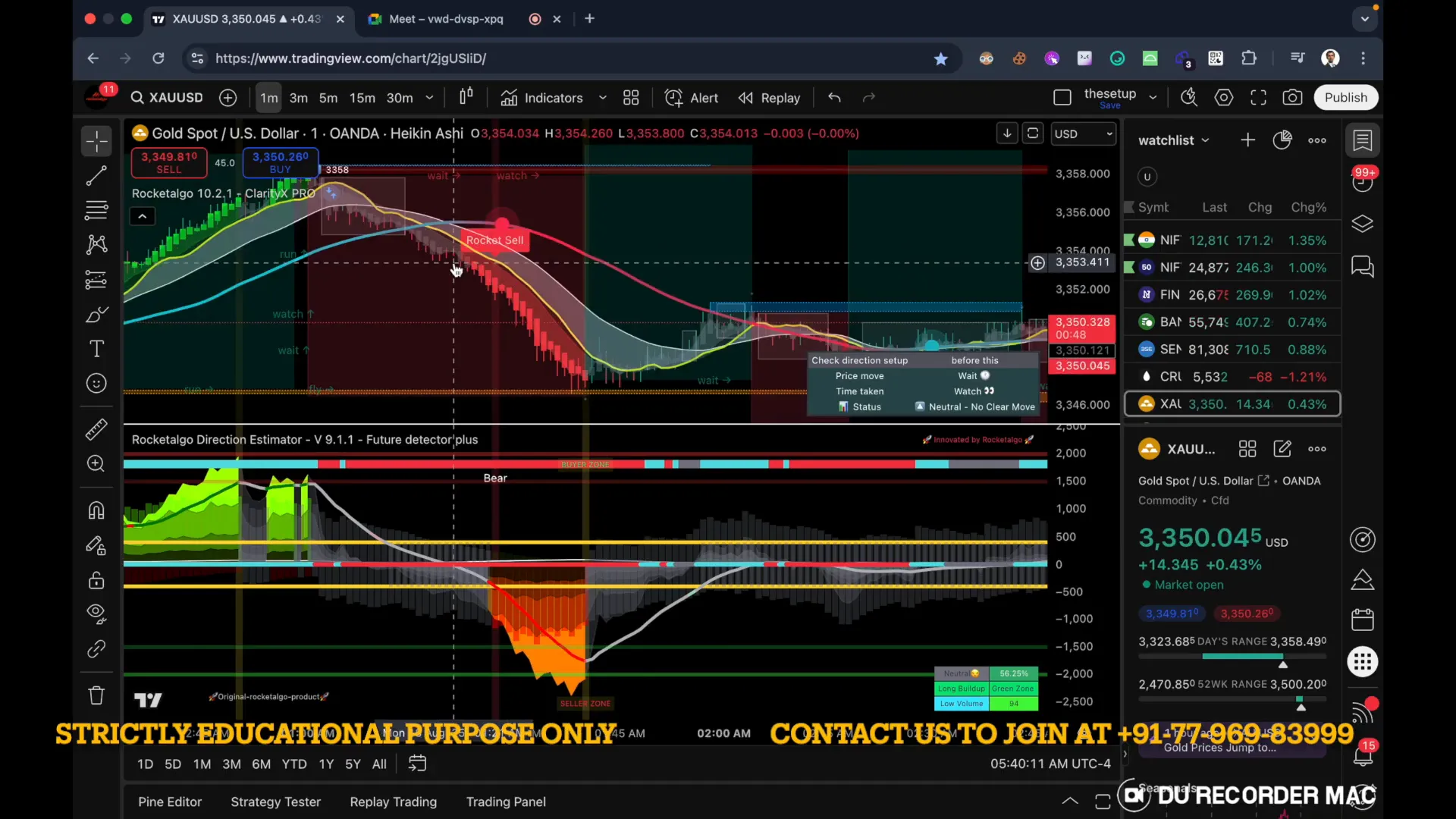Image resolution: width=1456 pixels, height=819 pixels.
Task: Select the crosshair cursor tool
Action: point(96,141)
